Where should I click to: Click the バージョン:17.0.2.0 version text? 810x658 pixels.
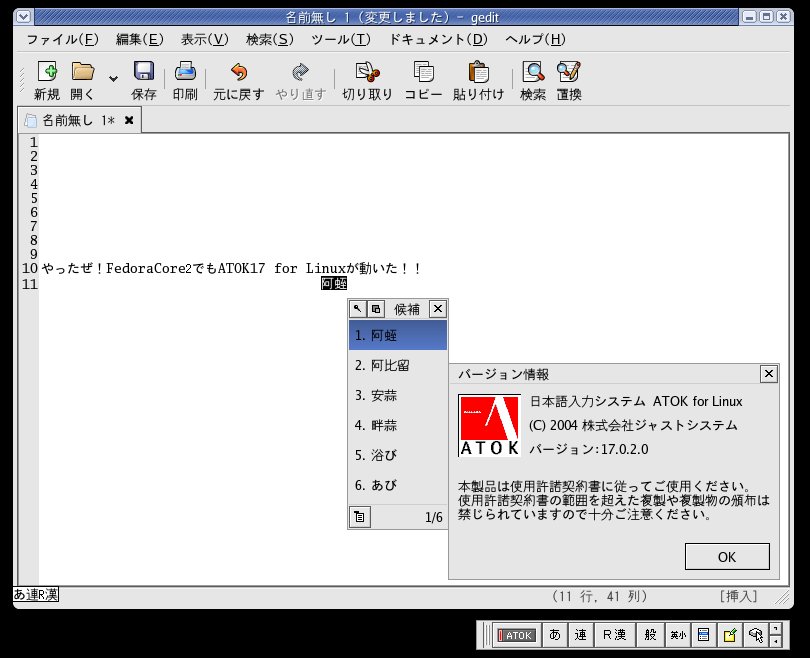589,449
